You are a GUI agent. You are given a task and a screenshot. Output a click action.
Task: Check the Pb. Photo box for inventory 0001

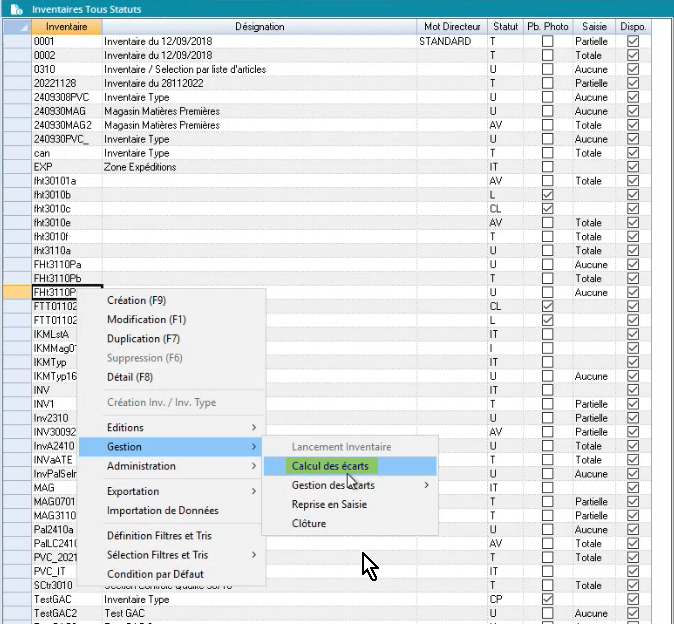[x=547, y=42]
